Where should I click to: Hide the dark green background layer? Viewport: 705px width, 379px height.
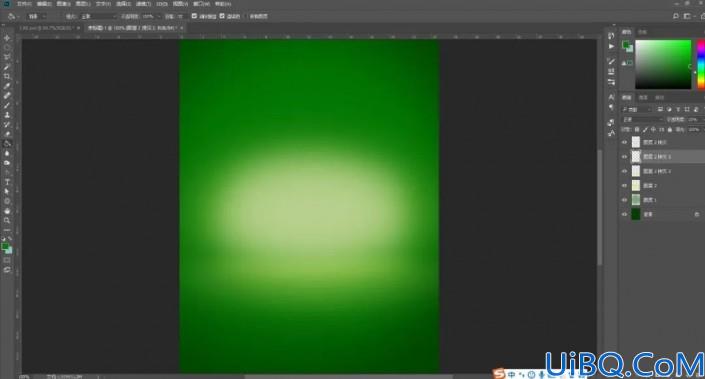coord(624,214)
